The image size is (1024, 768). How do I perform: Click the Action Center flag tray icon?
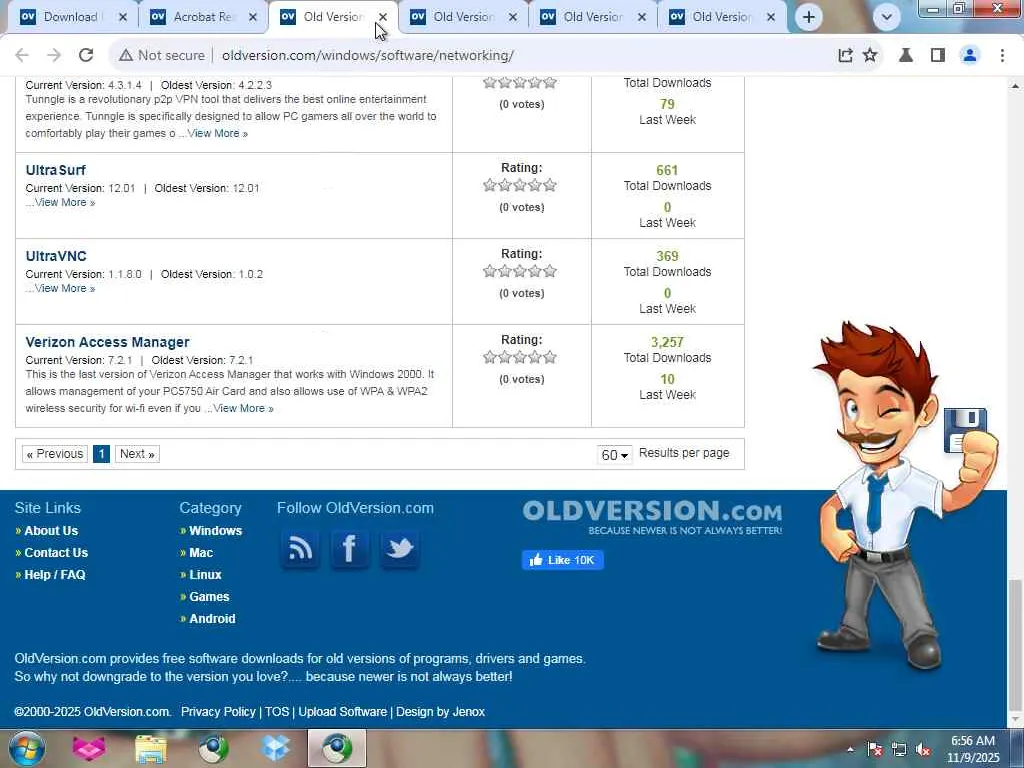click(874, 749)
